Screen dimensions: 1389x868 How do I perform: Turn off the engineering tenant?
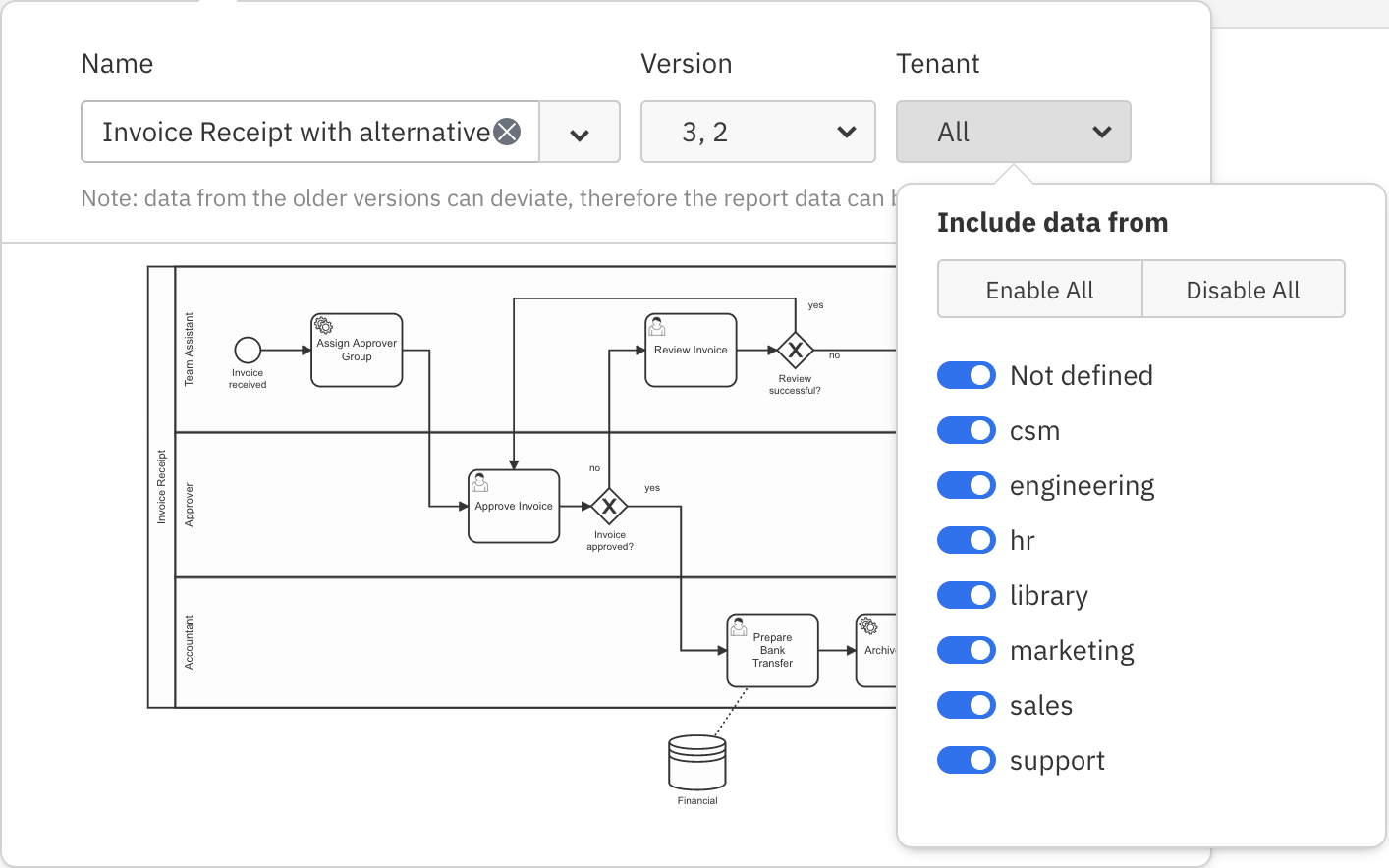[x=967, y=485]
